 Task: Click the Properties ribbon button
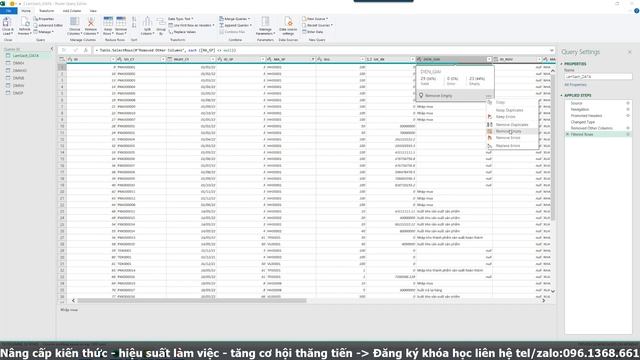click(44, 19)
